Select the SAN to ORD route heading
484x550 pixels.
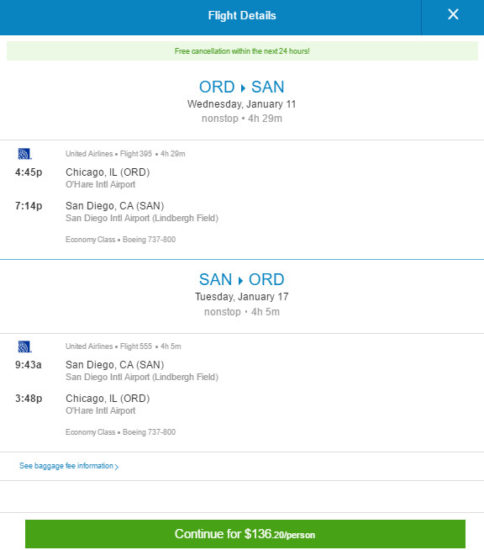point(242,280)
